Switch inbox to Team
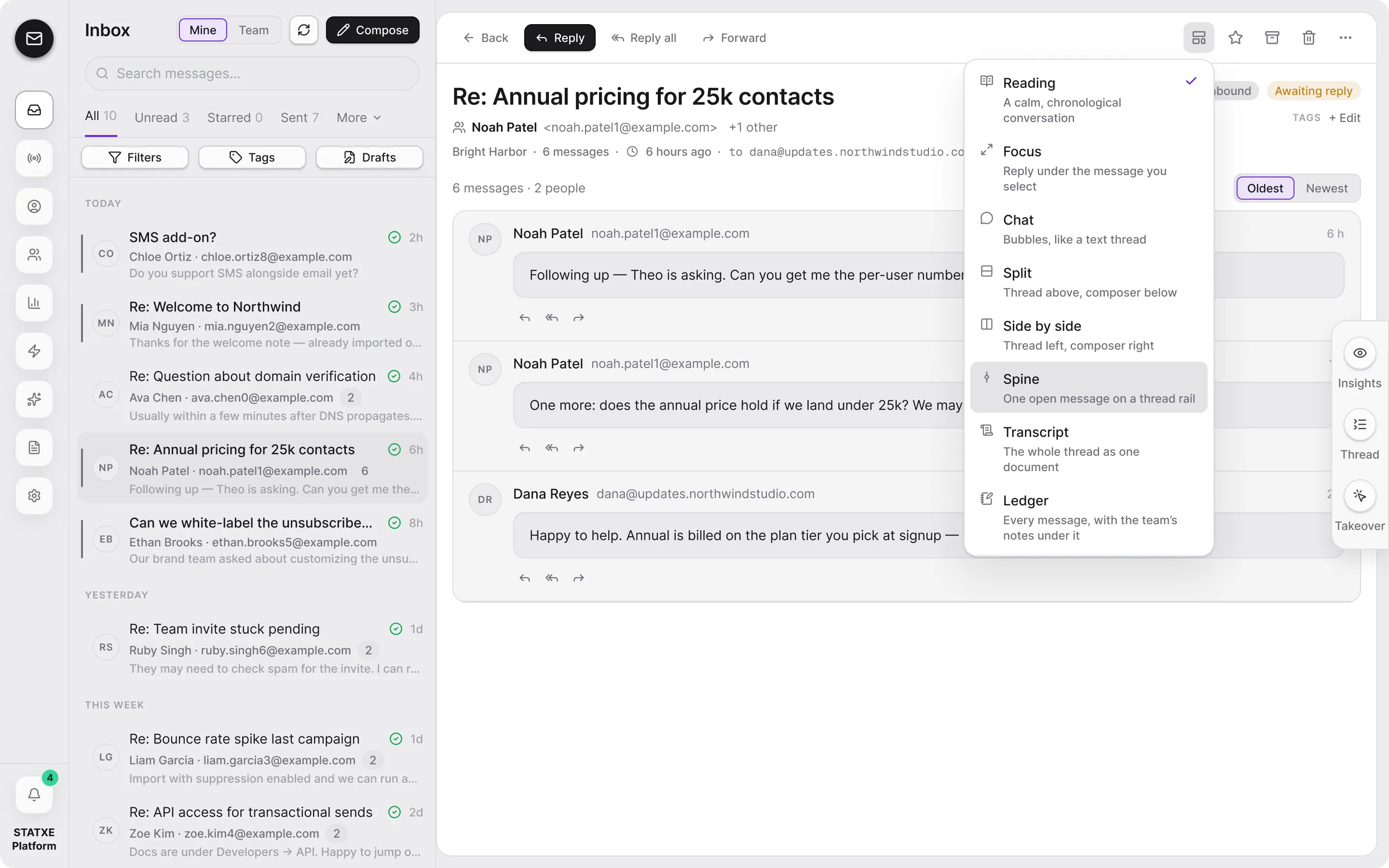The height and width of the screenshot is (868, 1389). (x=253, y=30)
